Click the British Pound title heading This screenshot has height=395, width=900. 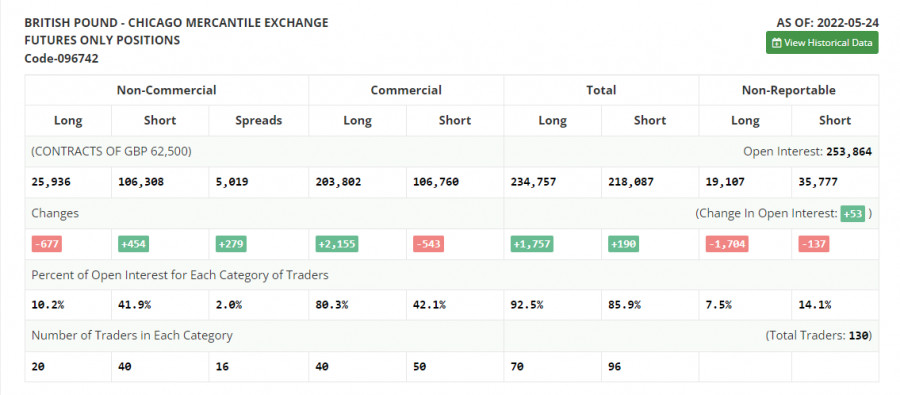(176, 23)
